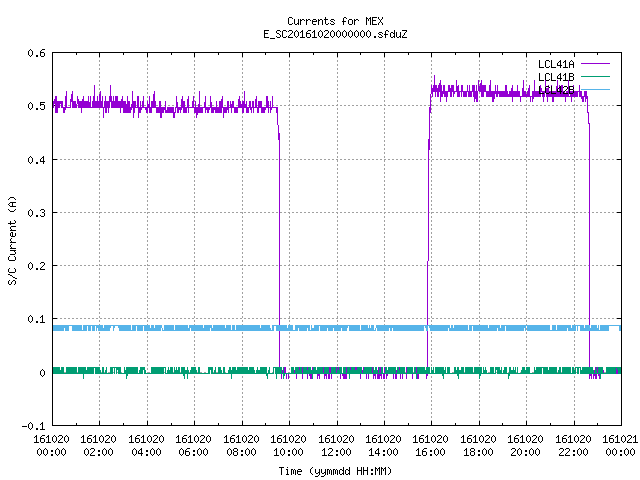Click the 0.1 y-axis tick value

click(x=36, y=319)
